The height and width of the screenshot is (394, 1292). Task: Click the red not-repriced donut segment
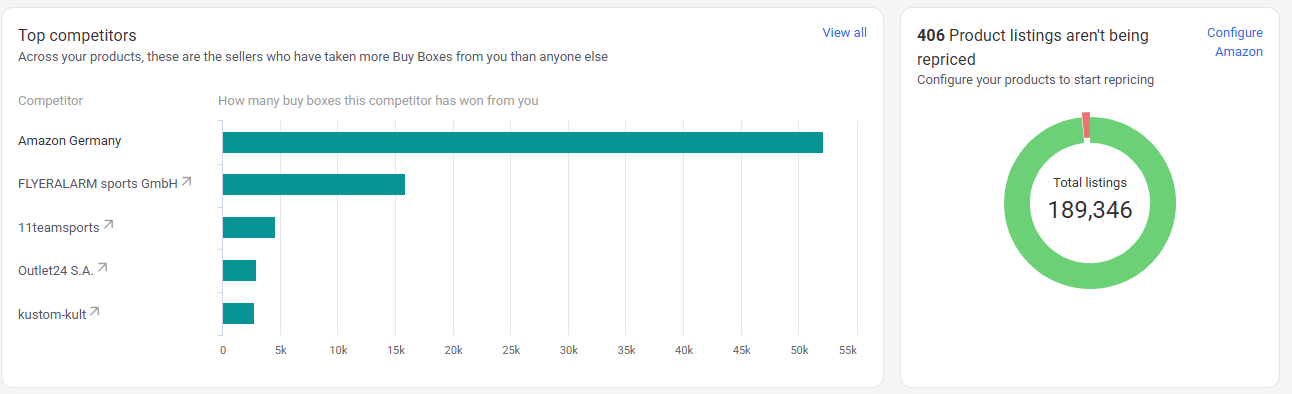(1087, 126)
